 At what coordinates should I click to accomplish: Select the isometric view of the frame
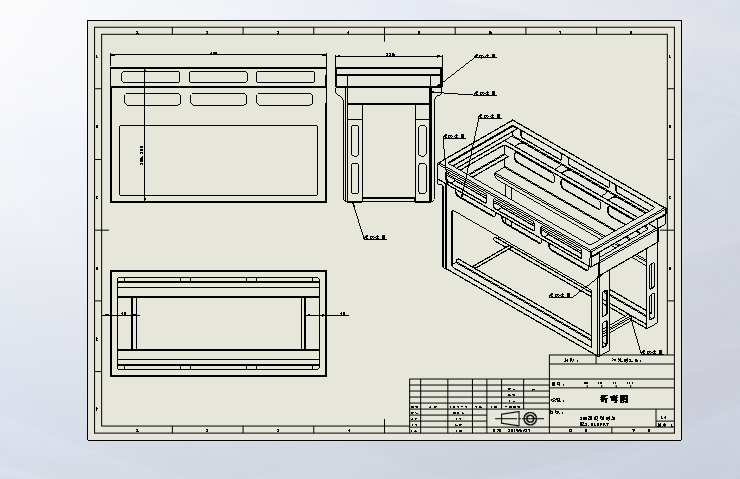553,238
